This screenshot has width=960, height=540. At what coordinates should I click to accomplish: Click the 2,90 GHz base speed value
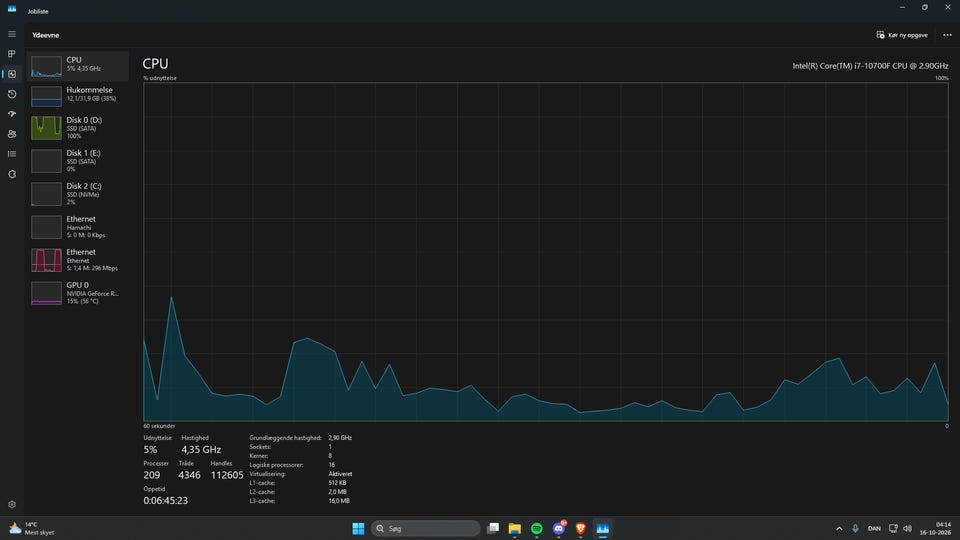click(340, 438)
